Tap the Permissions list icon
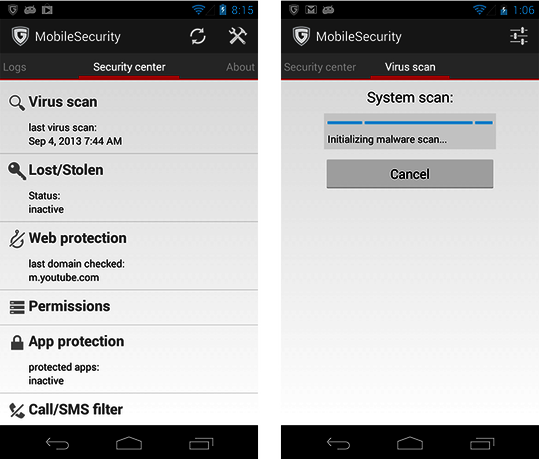Viewport: 539px width, 459px height. [17, 307]
